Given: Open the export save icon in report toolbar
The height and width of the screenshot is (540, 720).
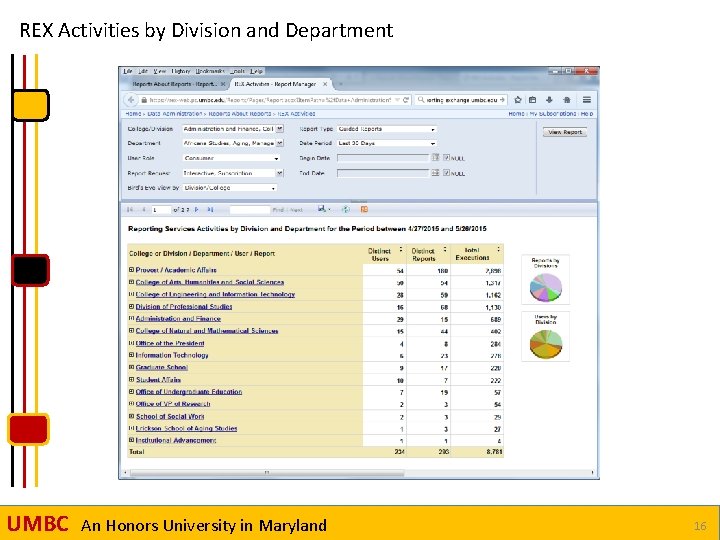Looking at the screenshot, I should pyautogui.click(x=324, y=209).
